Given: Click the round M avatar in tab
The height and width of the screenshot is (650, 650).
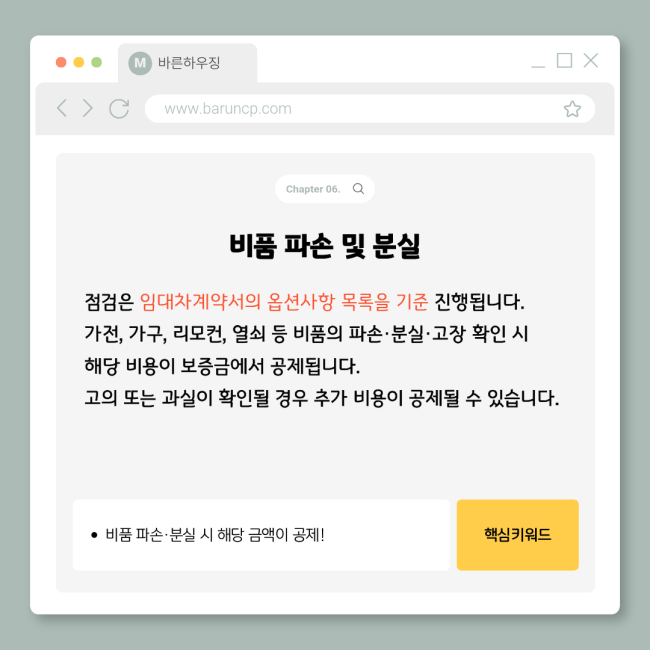Looking at the screenshot, I should (x=140, y=63).
